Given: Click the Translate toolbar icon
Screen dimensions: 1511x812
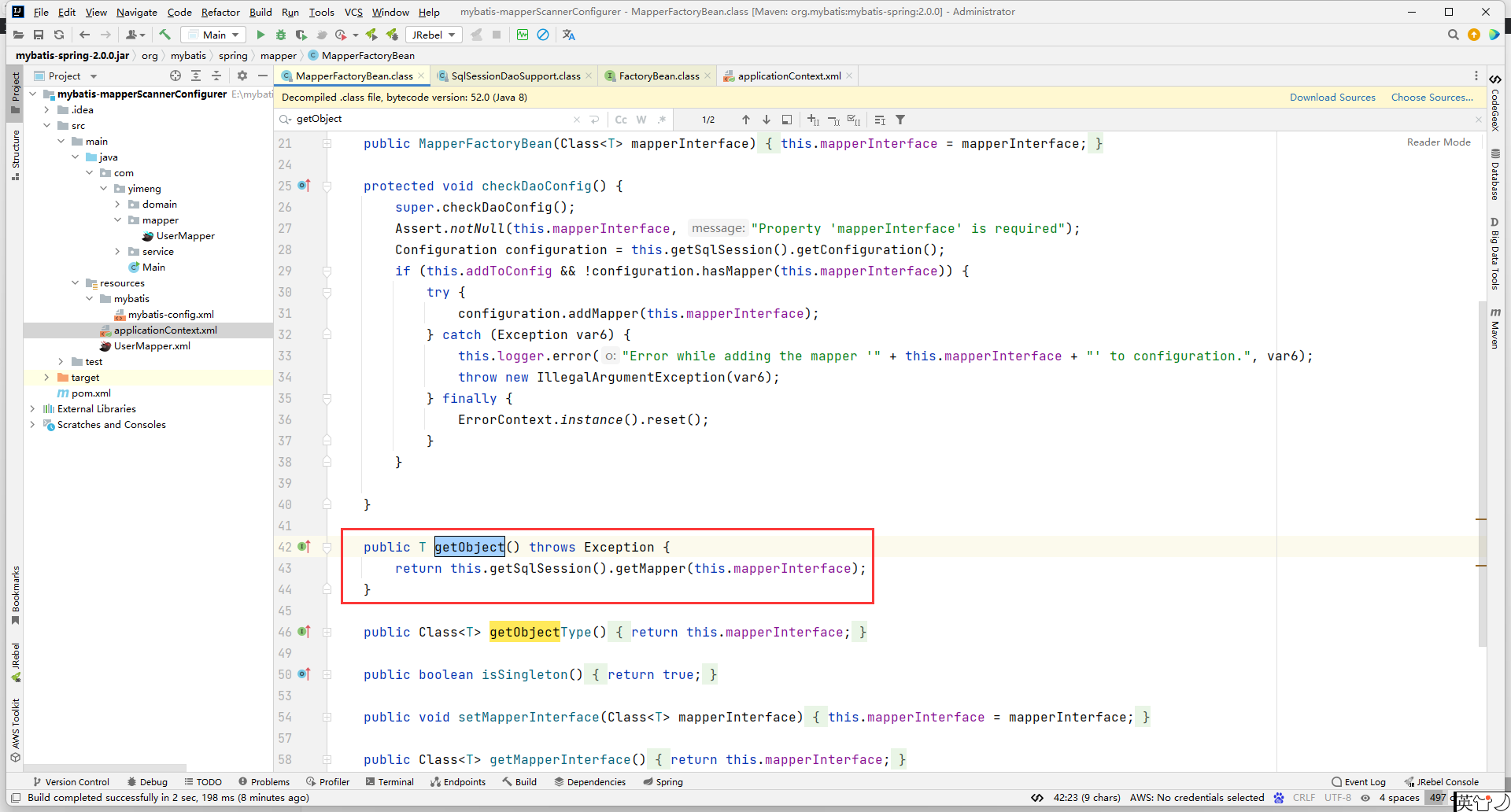Looking at the screenshot, I should (x=569, y=35).
